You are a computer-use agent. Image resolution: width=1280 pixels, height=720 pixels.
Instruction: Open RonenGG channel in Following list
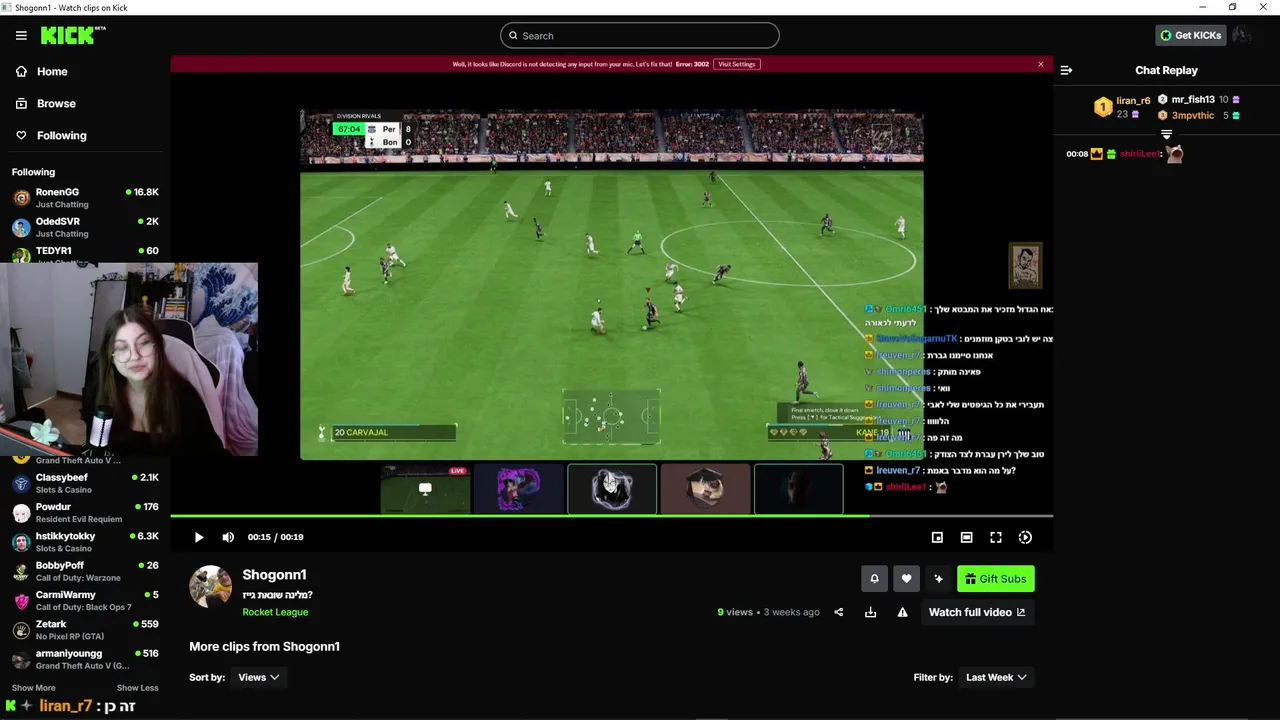pyautogui.click(x=85, y=197)
